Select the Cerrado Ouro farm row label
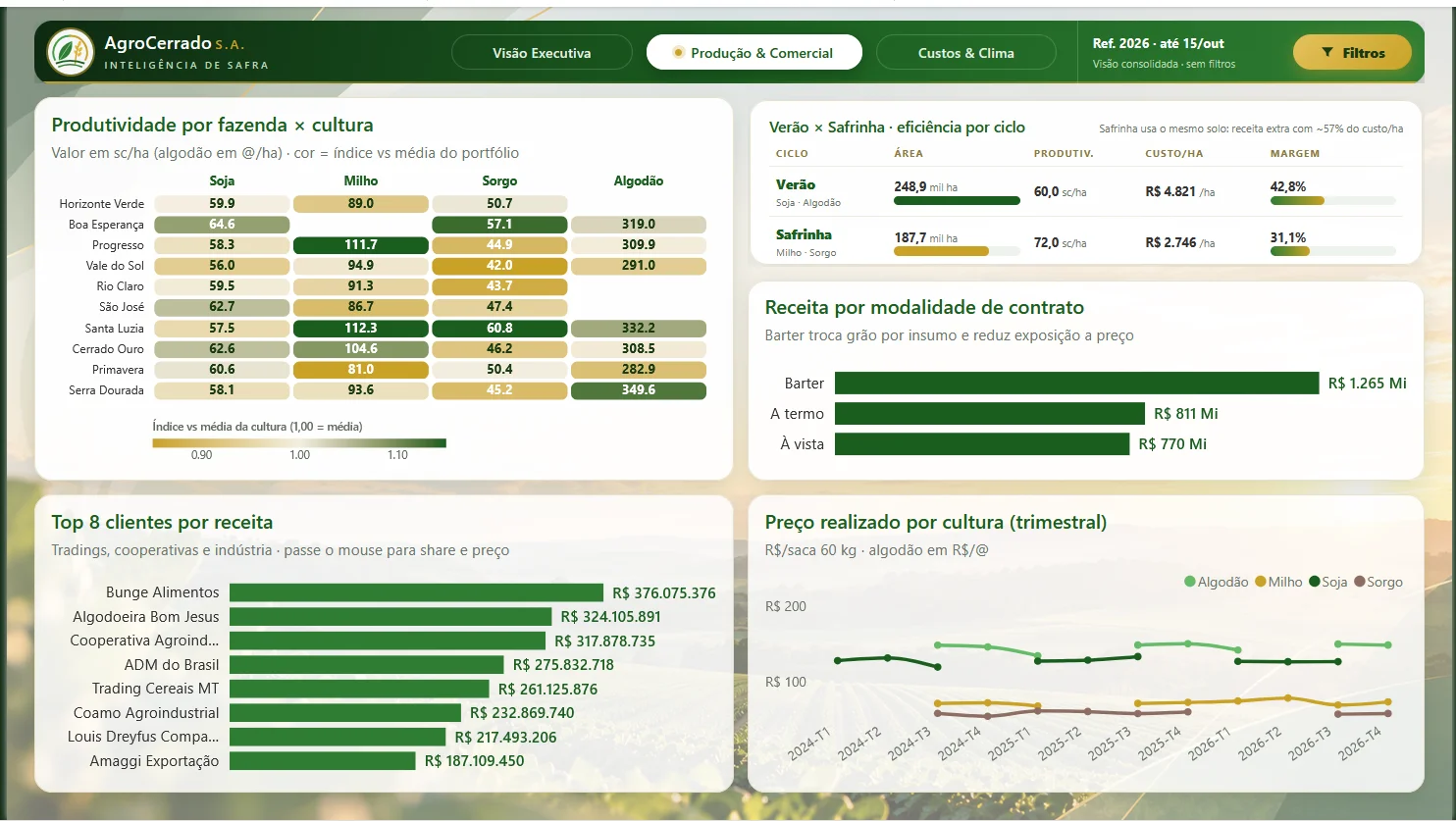Viewport: 1456px width, 821px height. [x=108, y=349]
